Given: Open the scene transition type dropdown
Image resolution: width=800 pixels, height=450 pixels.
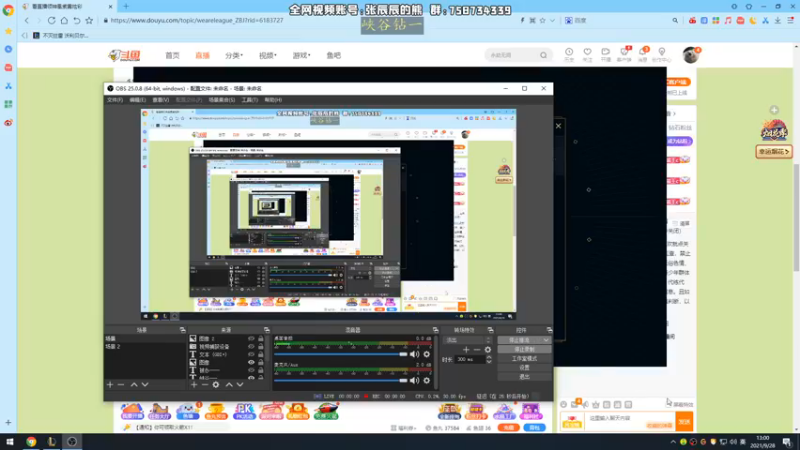Looking at the screenshot, I should pos(467,340).
